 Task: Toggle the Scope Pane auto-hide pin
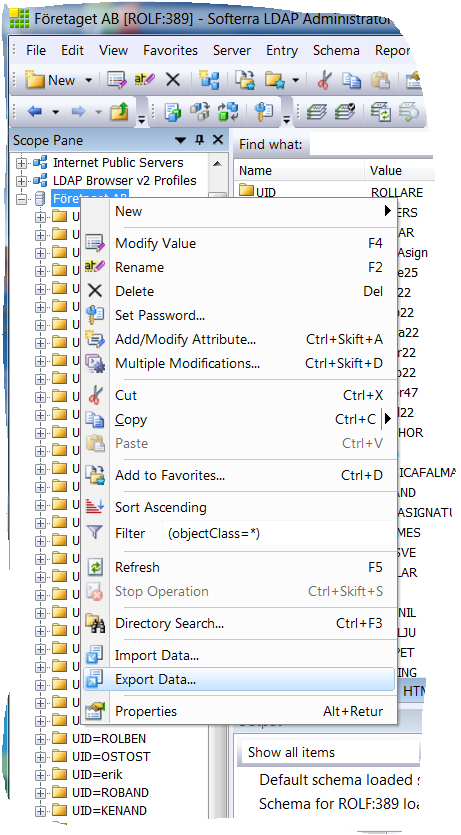pyautogui.click(x=200, y=140)
